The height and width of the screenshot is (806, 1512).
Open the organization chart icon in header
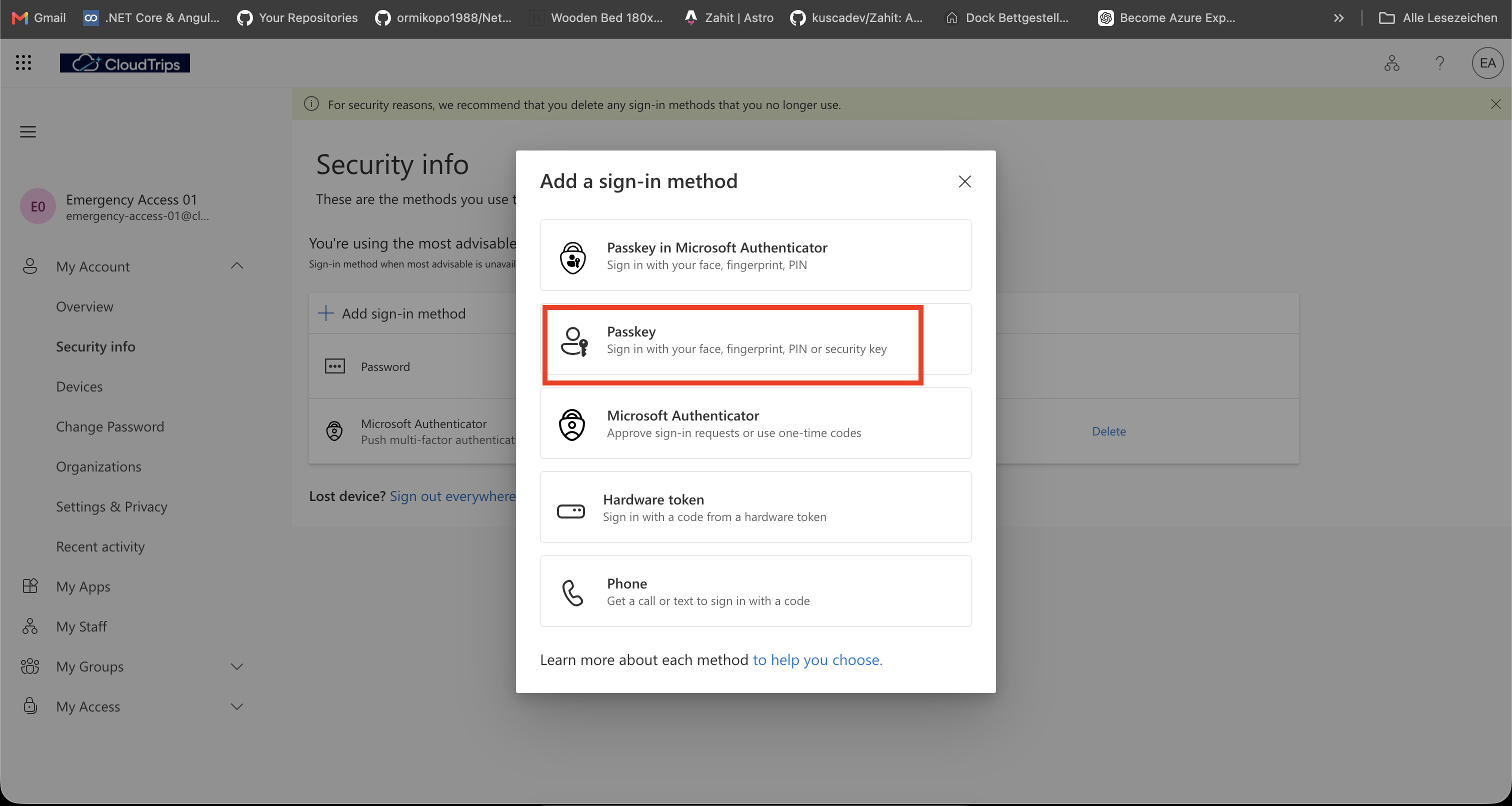pos(1391,63)
